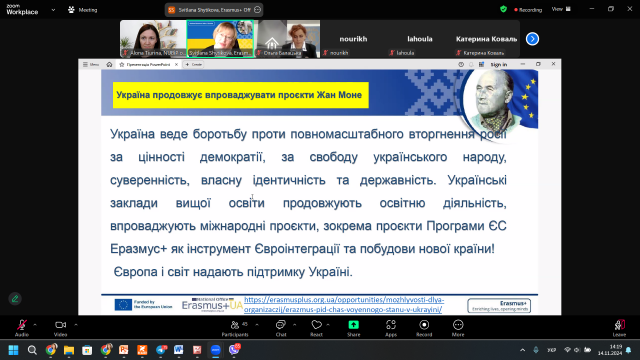
Task: Open the Participants panel
Action: 235,328
